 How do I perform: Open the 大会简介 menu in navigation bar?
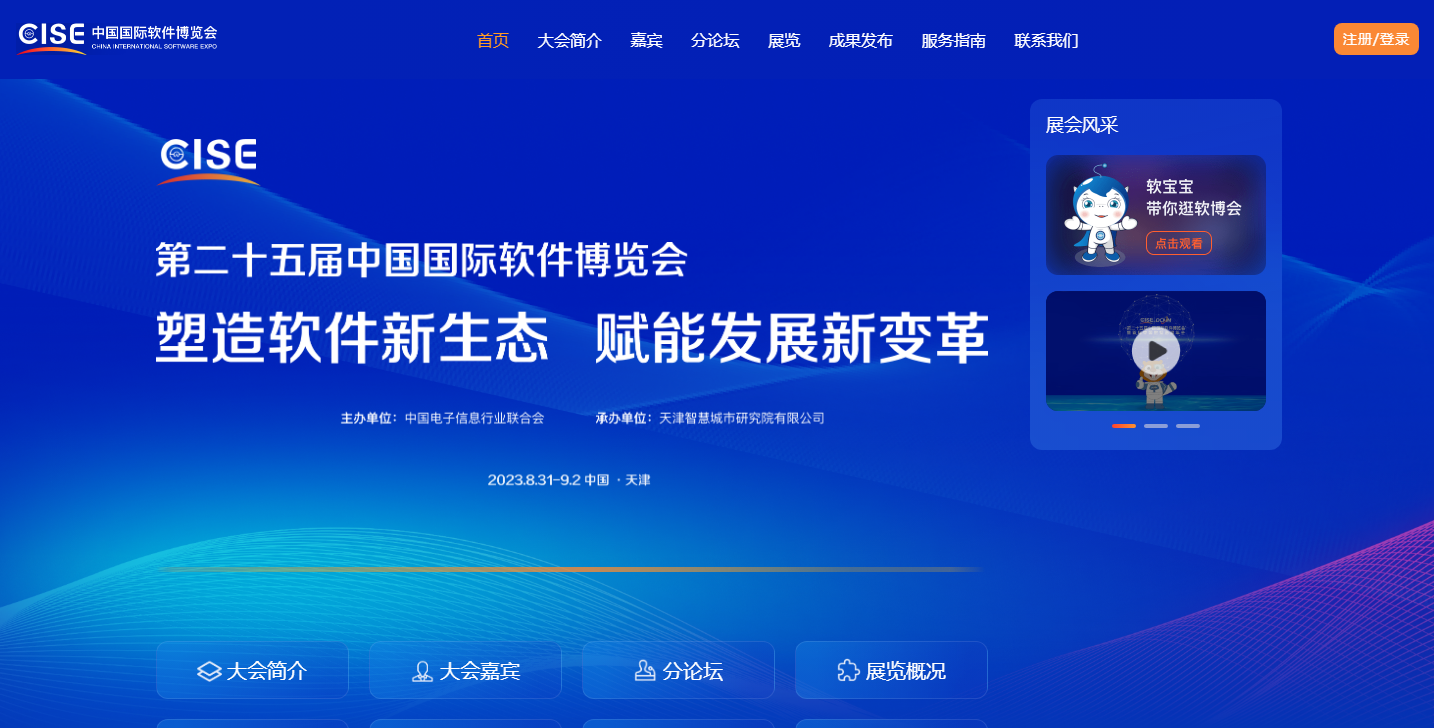[x=569, y=41]
